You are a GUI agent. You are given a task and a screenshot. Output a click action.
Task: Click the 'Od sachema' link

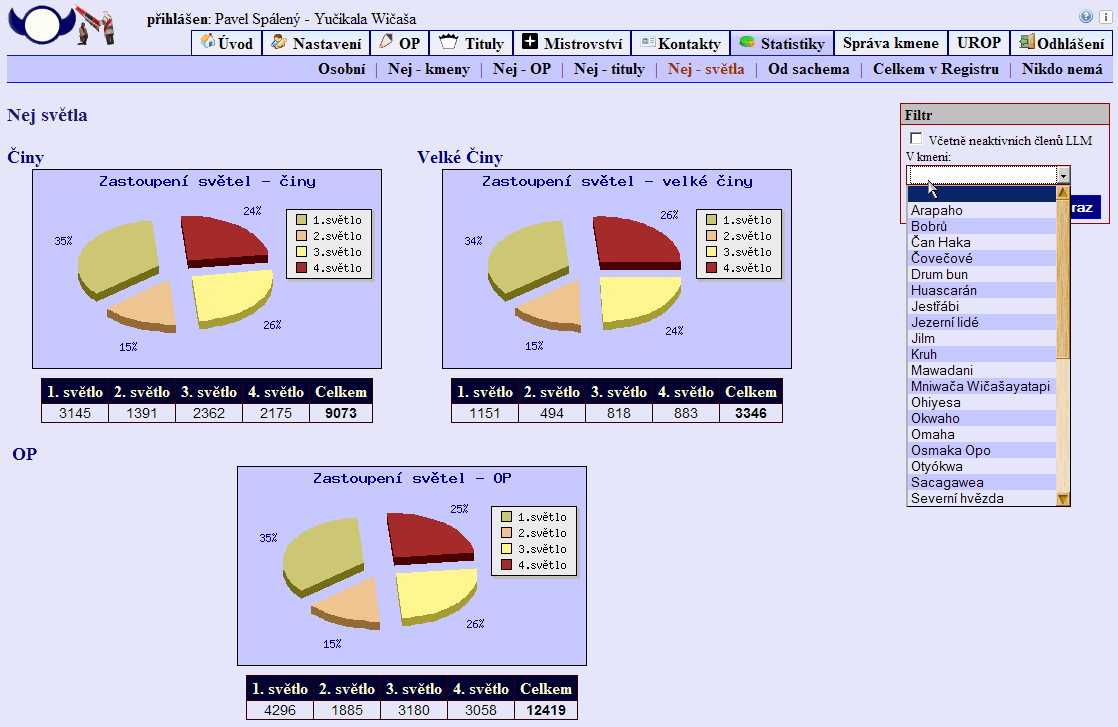(808, 69)
